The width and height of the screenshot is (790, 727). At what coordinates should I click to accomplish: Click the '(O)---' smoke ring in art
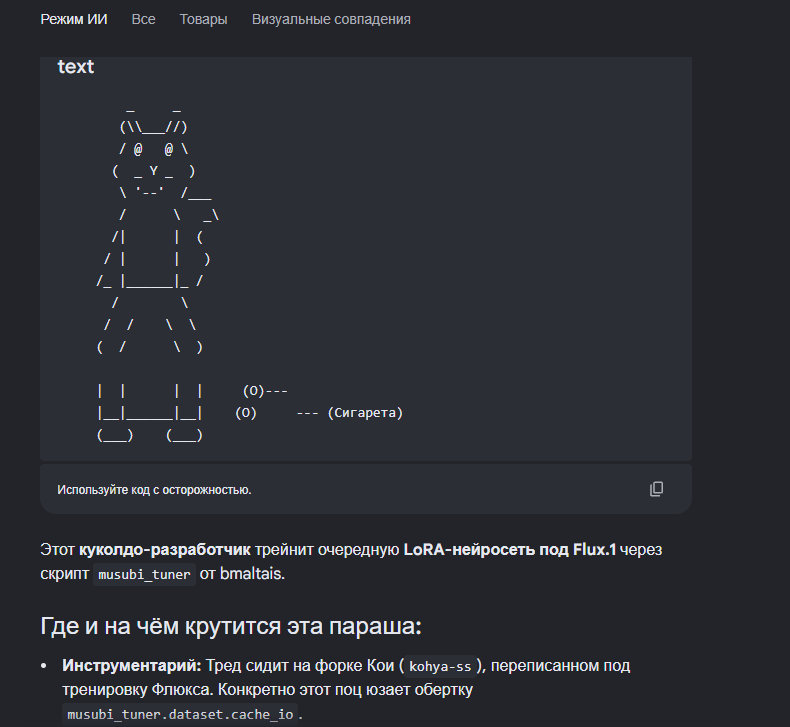tap(265, 391)
